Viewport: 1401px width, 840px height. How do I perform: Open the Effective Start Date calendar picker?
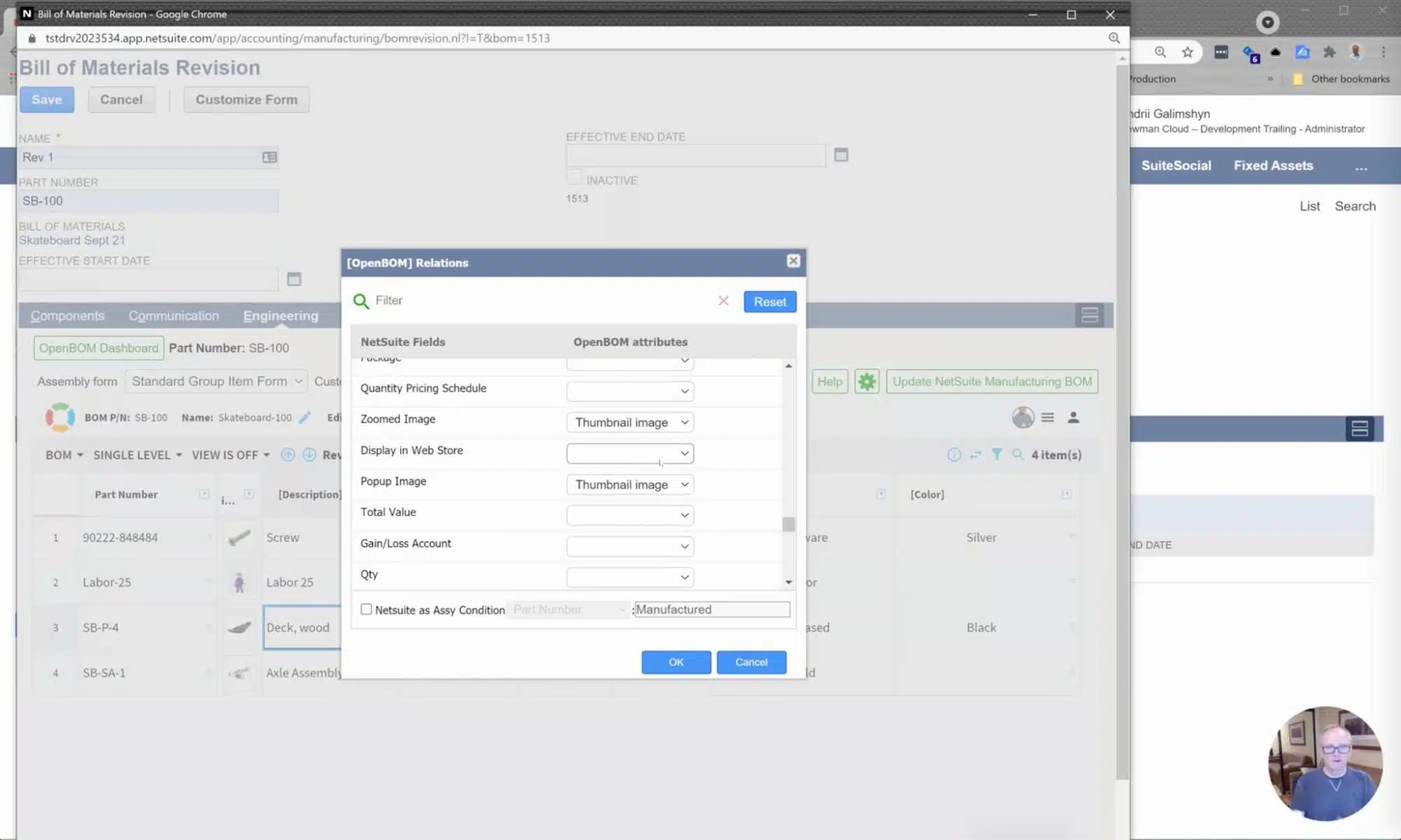[294, 279]
